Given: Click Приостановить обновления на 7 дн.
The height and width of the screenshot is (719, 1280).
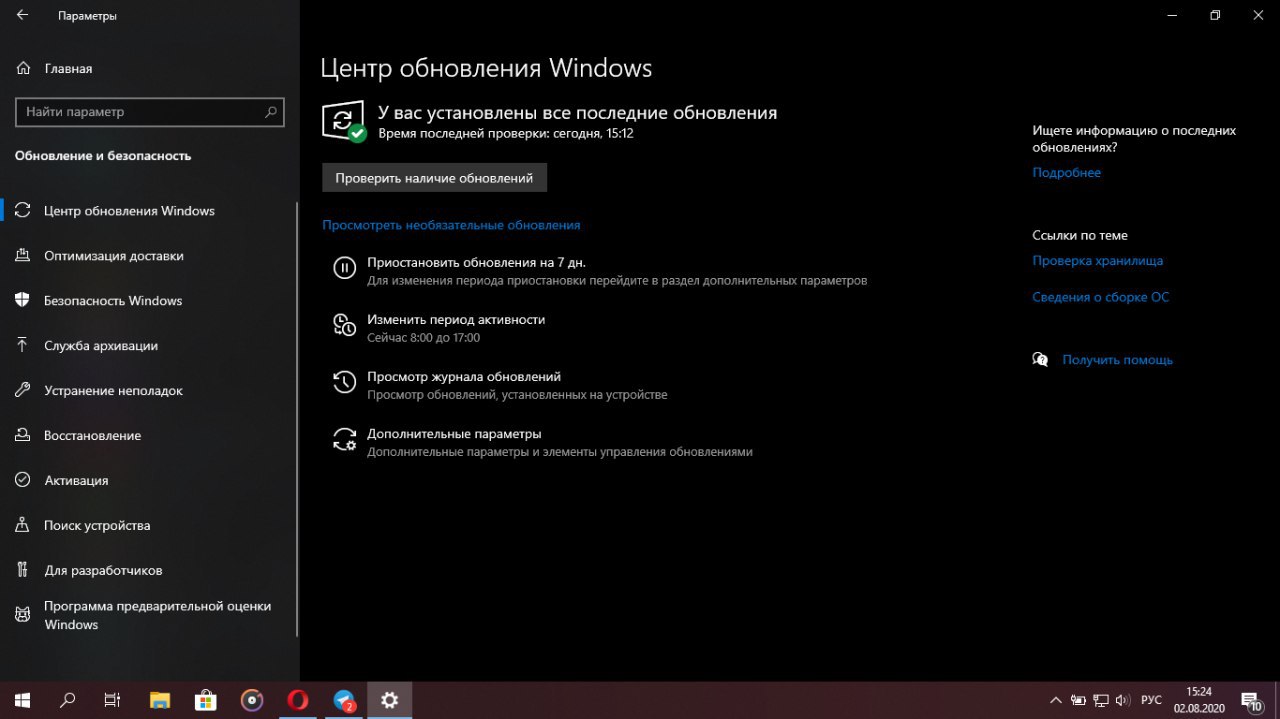Looking at the screenshot, I should 476,262.
